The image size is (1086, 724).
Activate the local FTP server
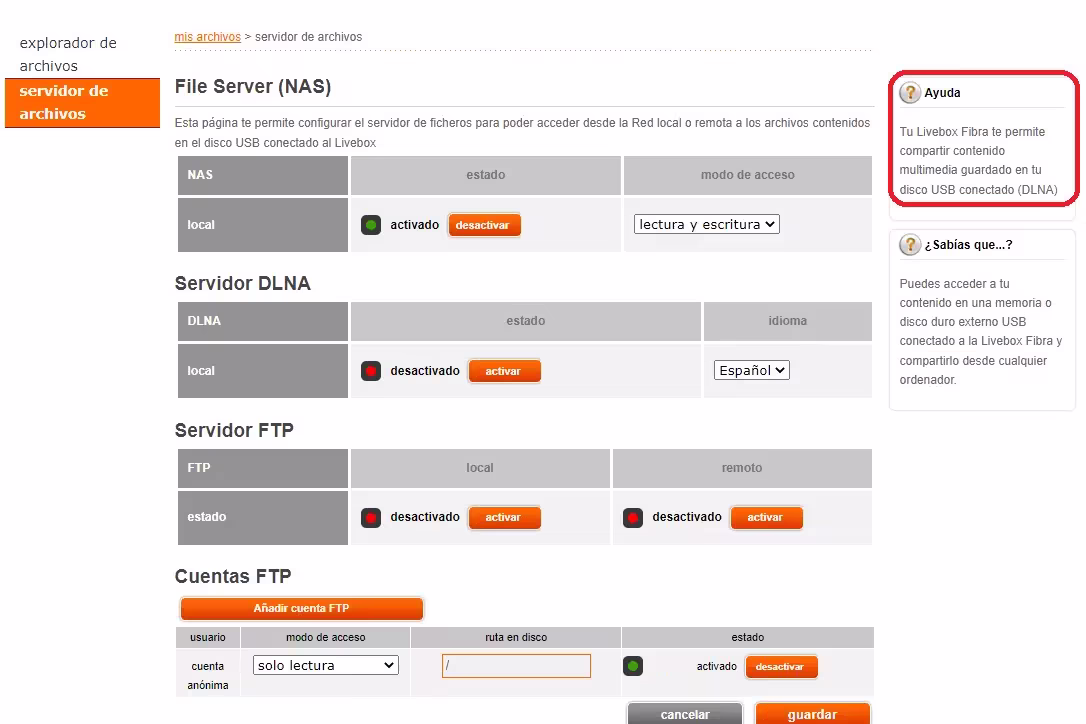tap(504, 518)
